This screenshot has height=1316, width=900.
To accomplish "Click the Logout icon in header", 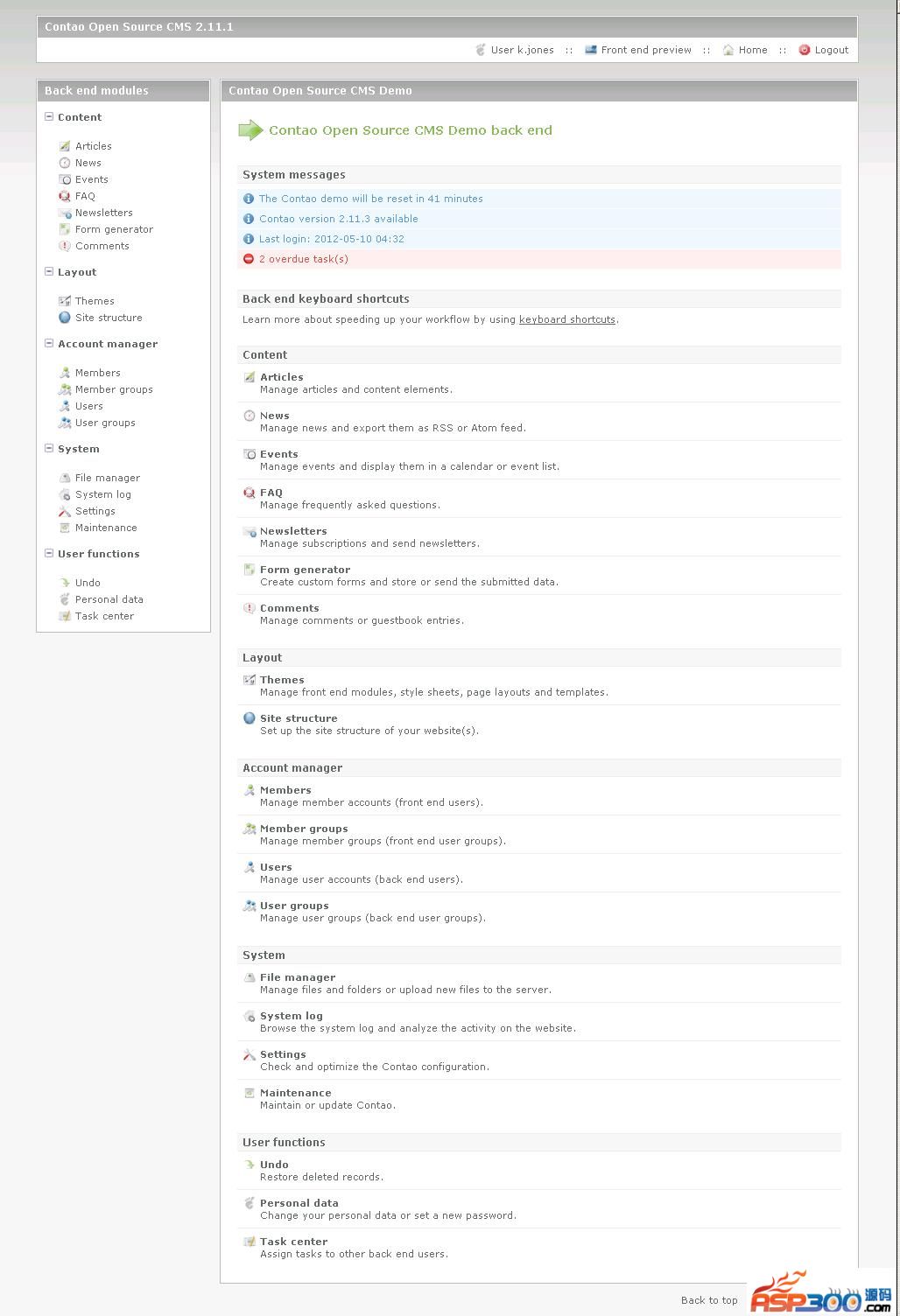I will [804, 50].
